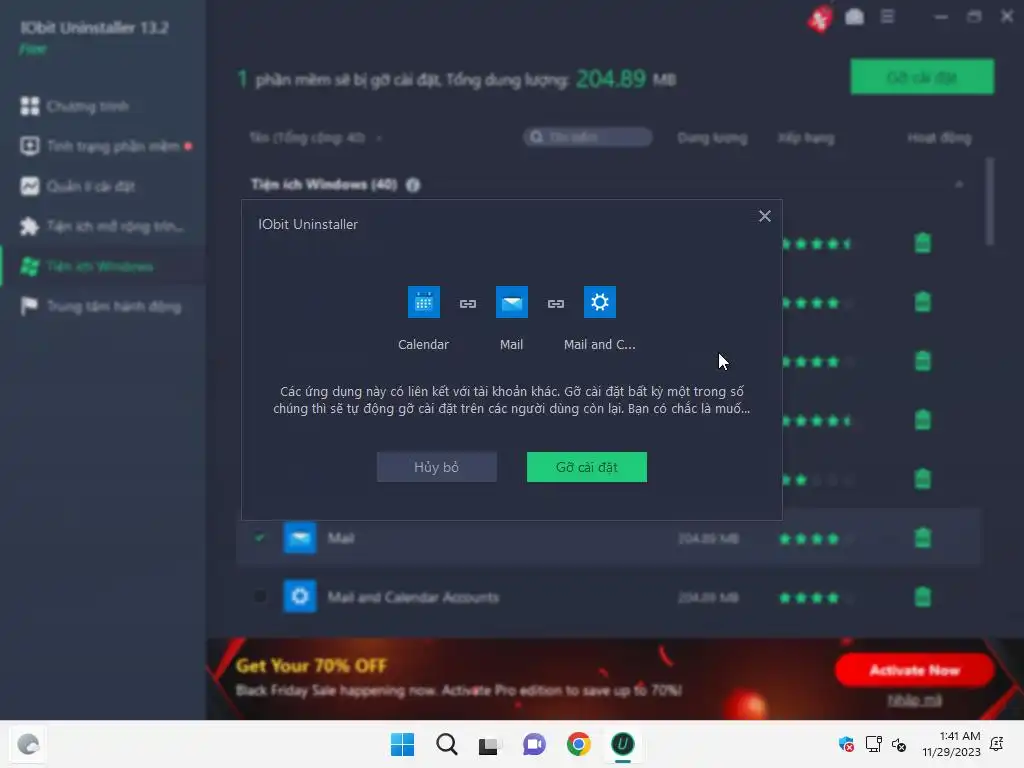Click the toolbox icon in title bar
Image resolution: width=1024 pixels, height=768 pixels.
coord(854,17)
